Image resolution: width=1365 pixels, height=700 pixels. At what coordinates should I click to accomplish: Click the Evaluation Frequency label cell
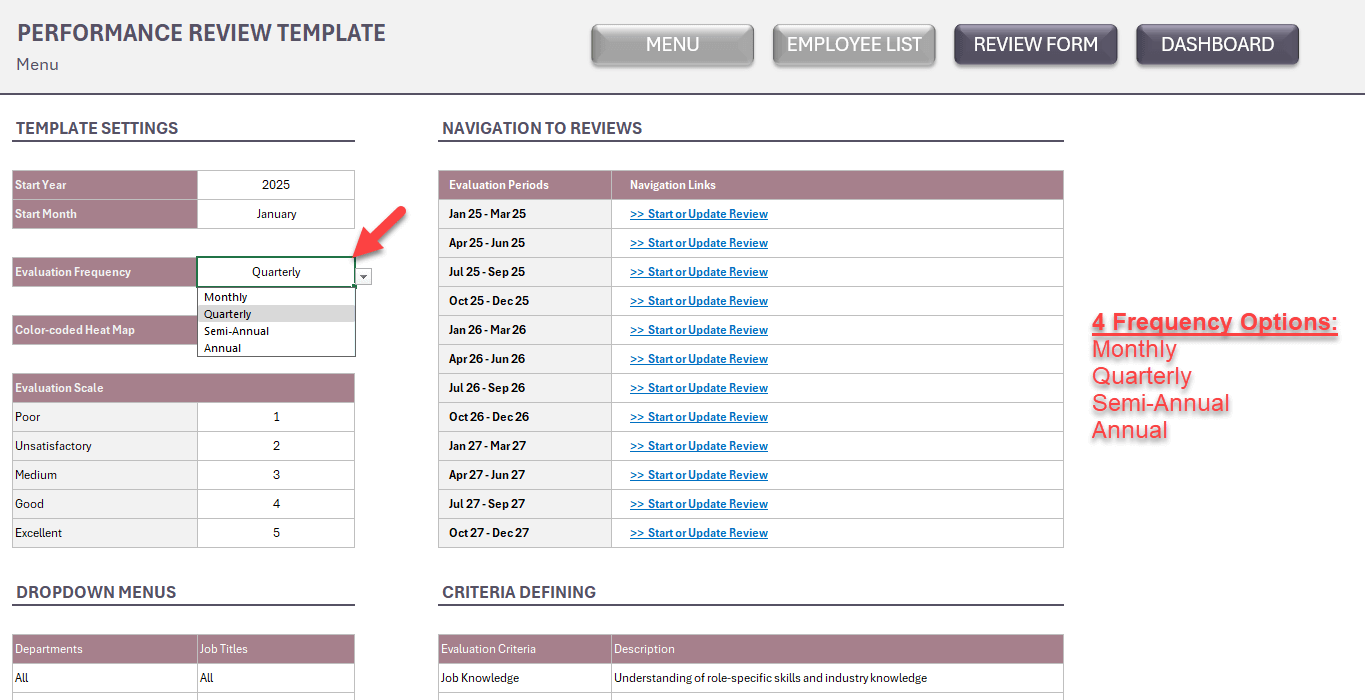tap(105, 272)
